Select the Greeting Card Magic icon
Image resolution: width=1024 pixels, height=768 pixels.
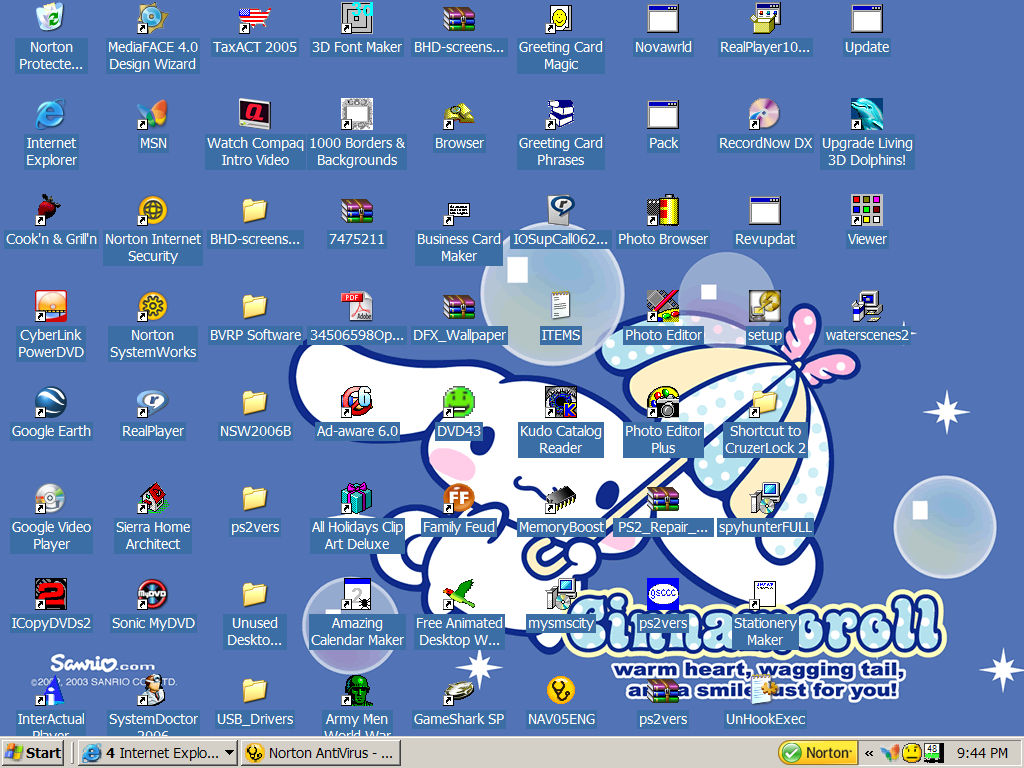[x=560, y=18]
